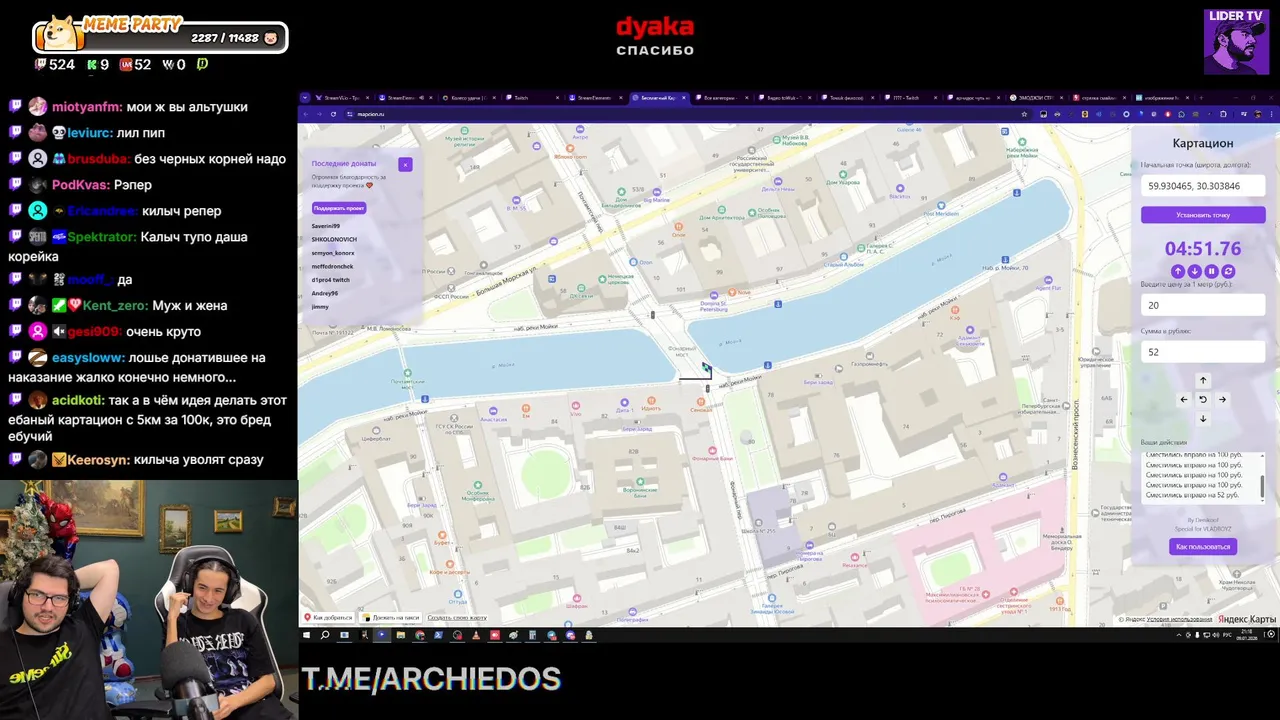Click the Яндекс Карты logo

pyautogui.click(x=1246, y=619)
